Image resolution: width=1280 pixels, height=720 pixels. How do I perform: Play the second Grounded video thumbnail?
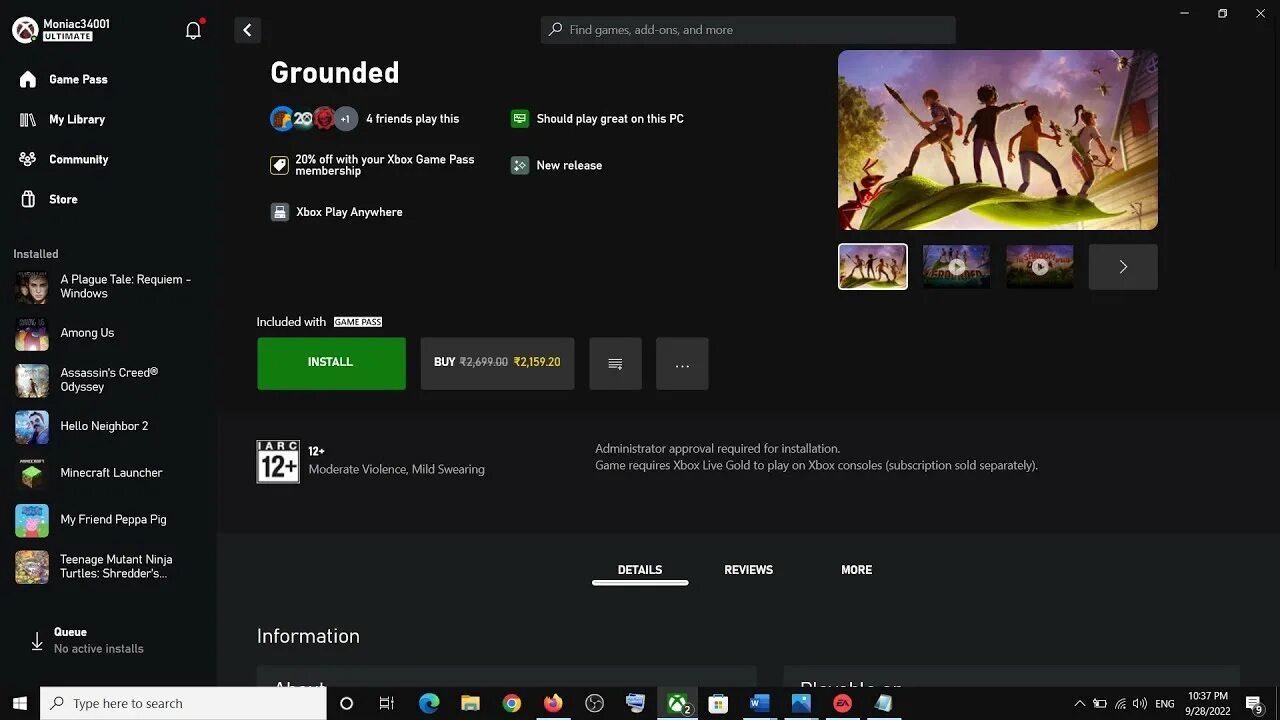coord(956,266)
